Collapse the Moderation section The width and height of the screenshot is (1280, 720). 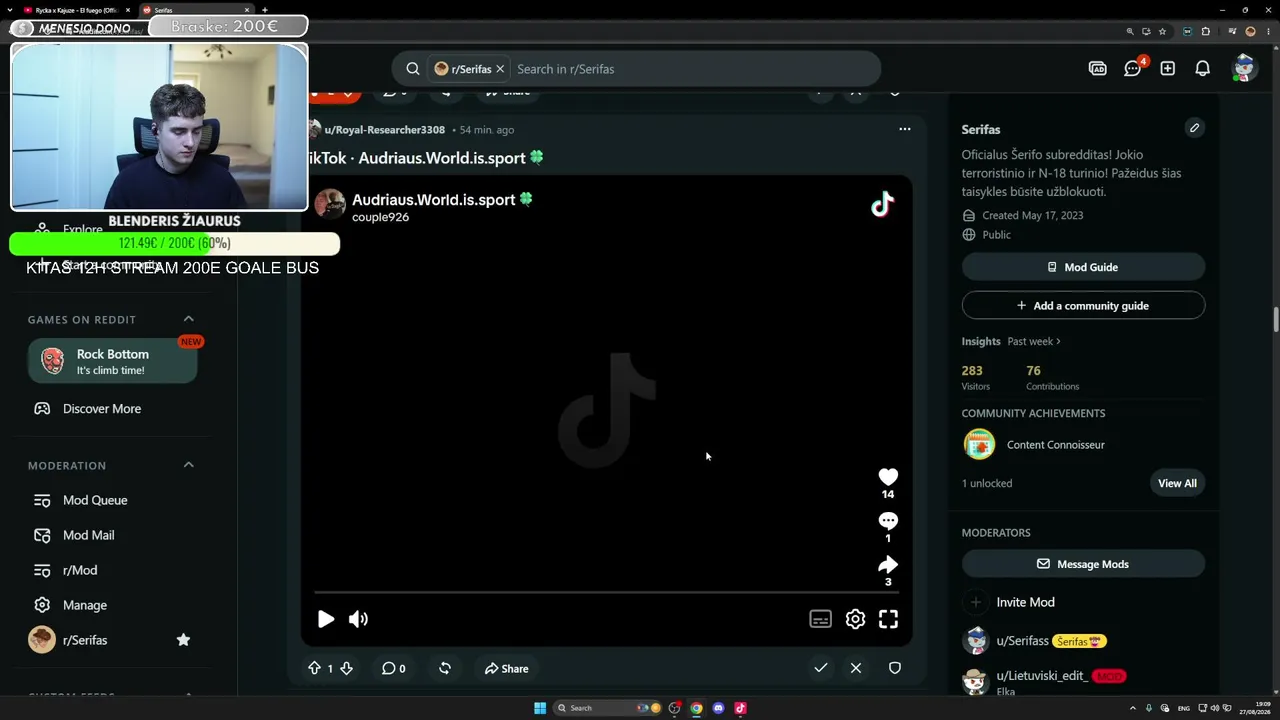[x=188, y=465]
